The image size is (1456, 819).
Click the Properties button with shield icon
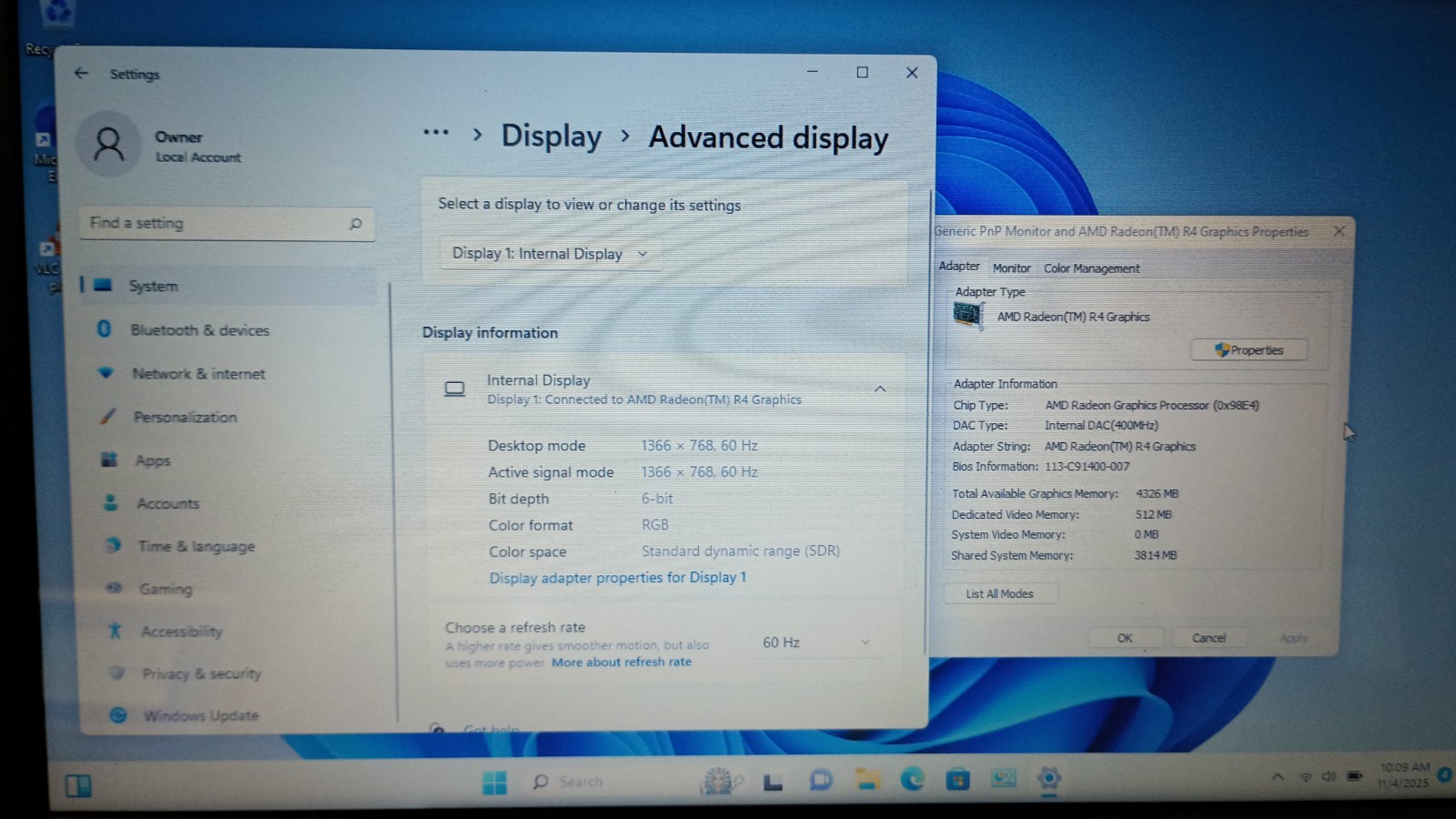click(x=1249, y=350)
